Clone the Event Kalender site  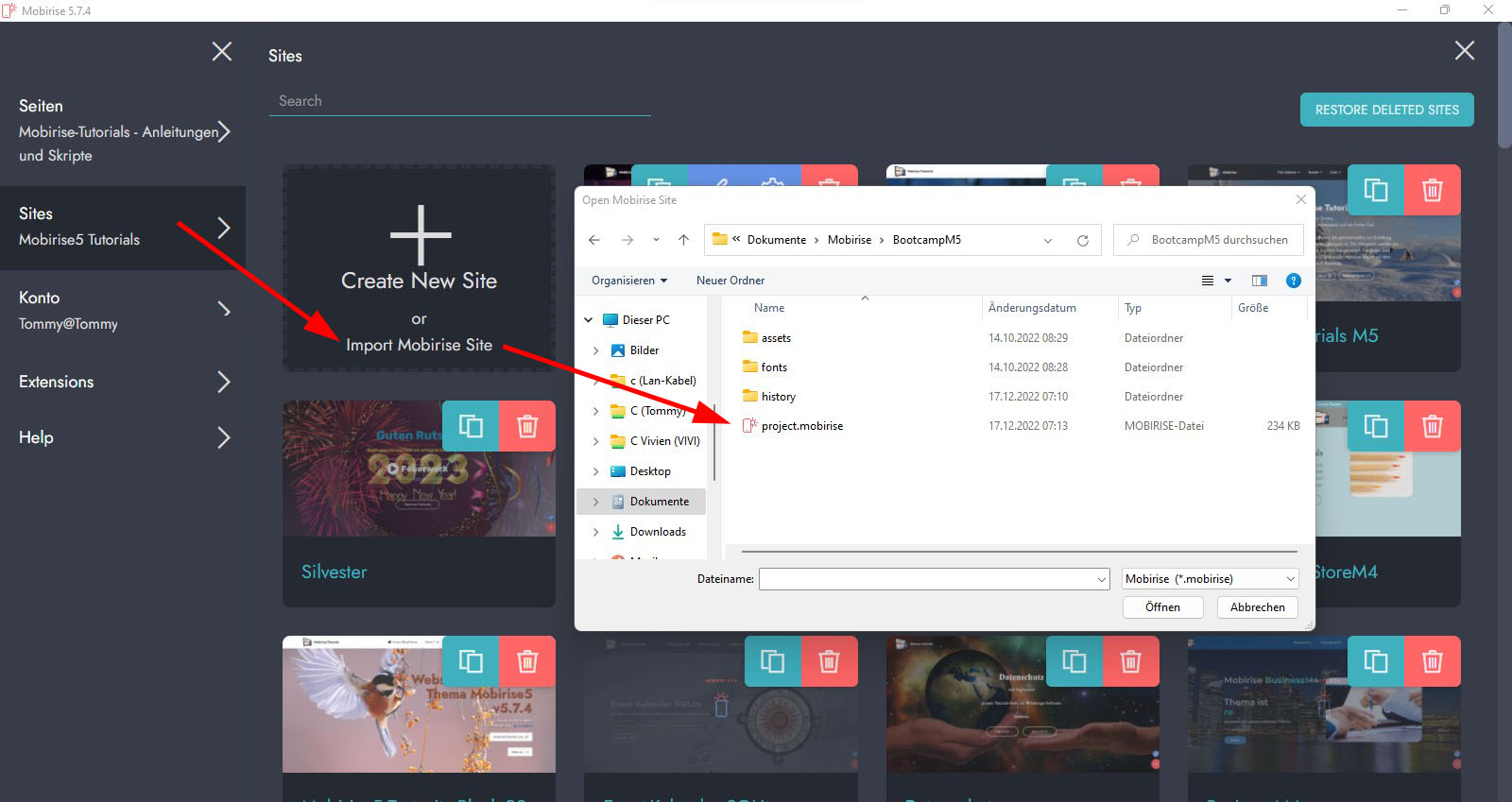tap(773, 661)
